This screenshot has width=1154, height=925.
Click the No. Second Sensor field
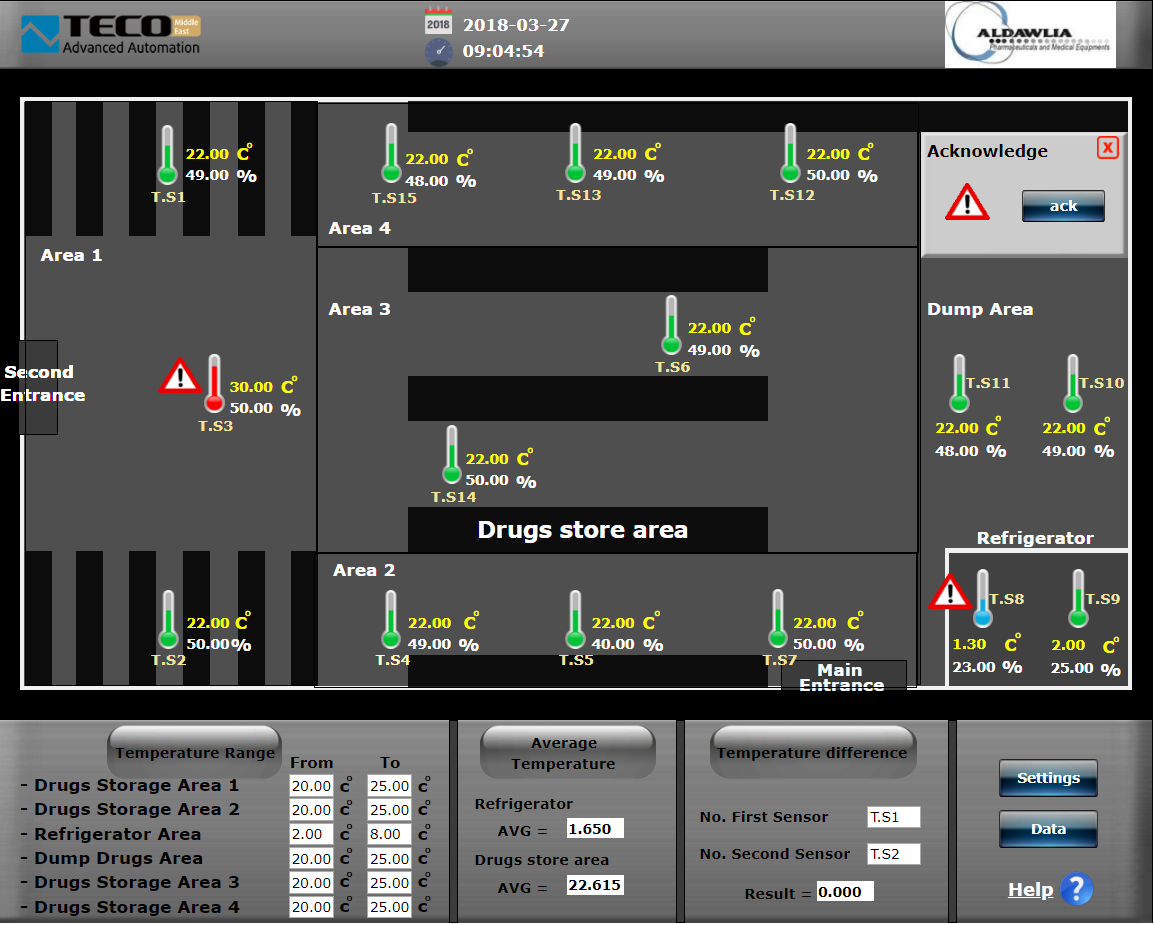pyautogui.click(x=892, y=854)
